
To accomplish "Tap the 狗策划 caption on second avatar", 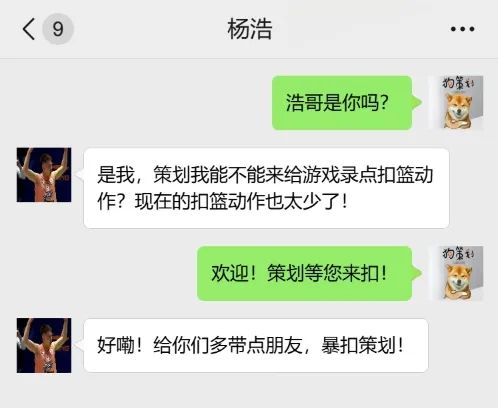I will (x=458, y=254).
